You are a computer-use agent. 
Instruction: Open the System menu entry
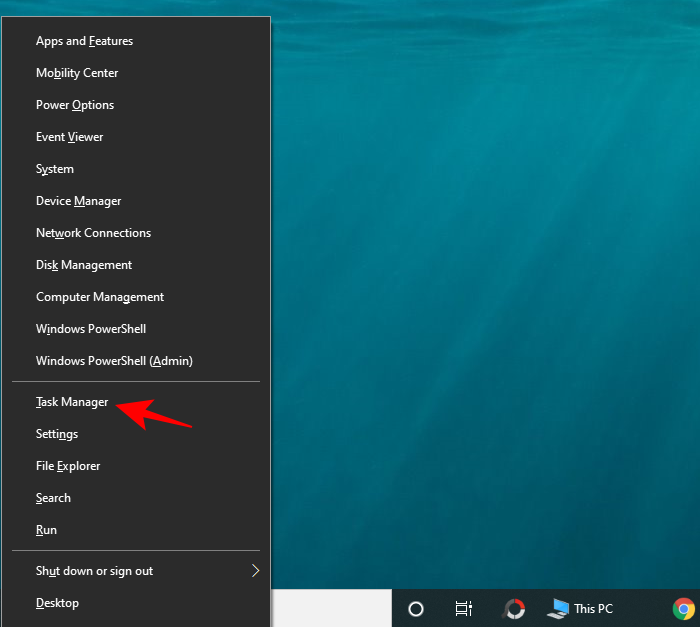coord(55,169)
